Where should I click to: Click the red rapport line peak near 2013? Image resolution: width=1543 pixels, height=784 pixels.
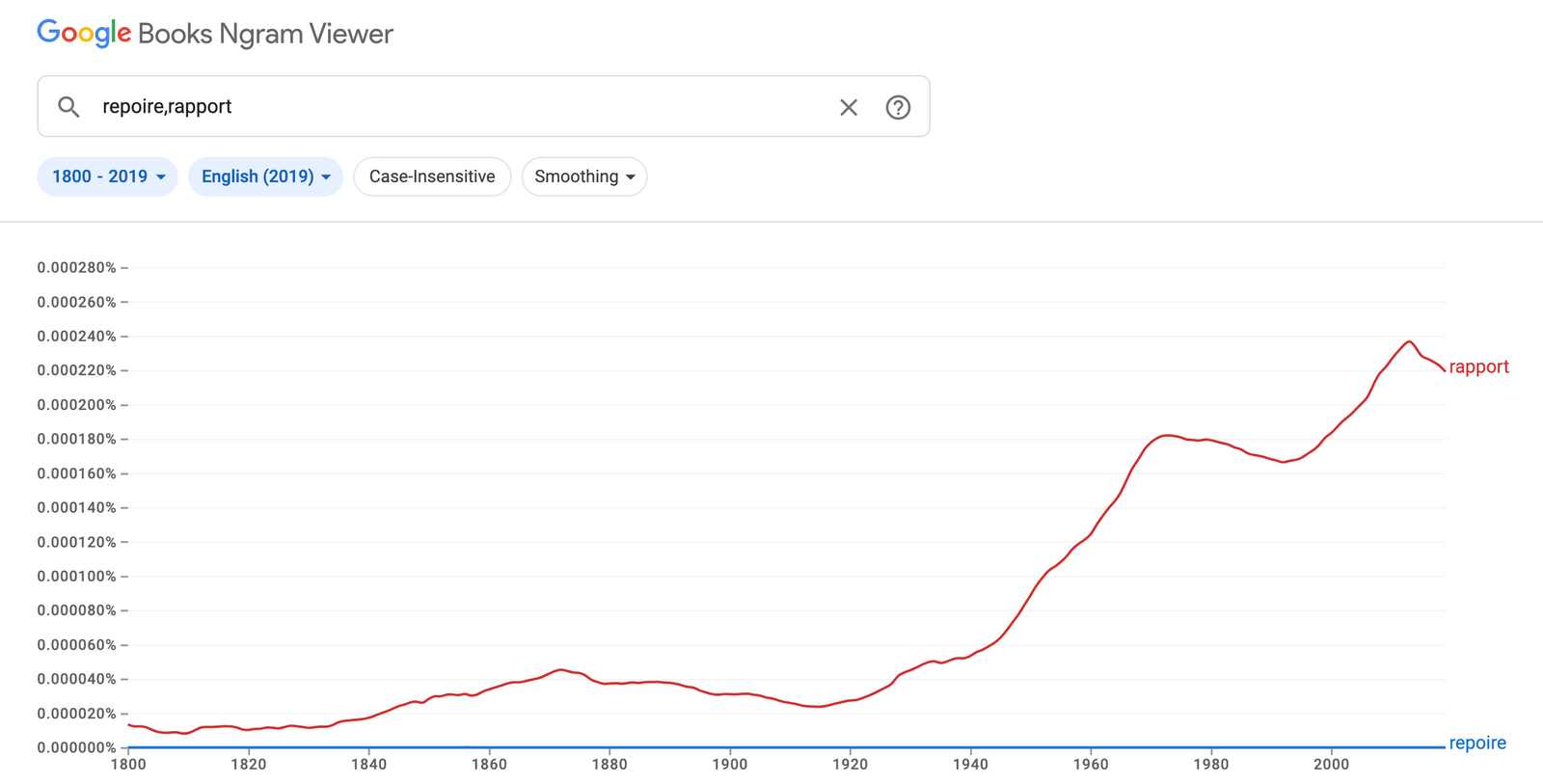(1409, 341)
